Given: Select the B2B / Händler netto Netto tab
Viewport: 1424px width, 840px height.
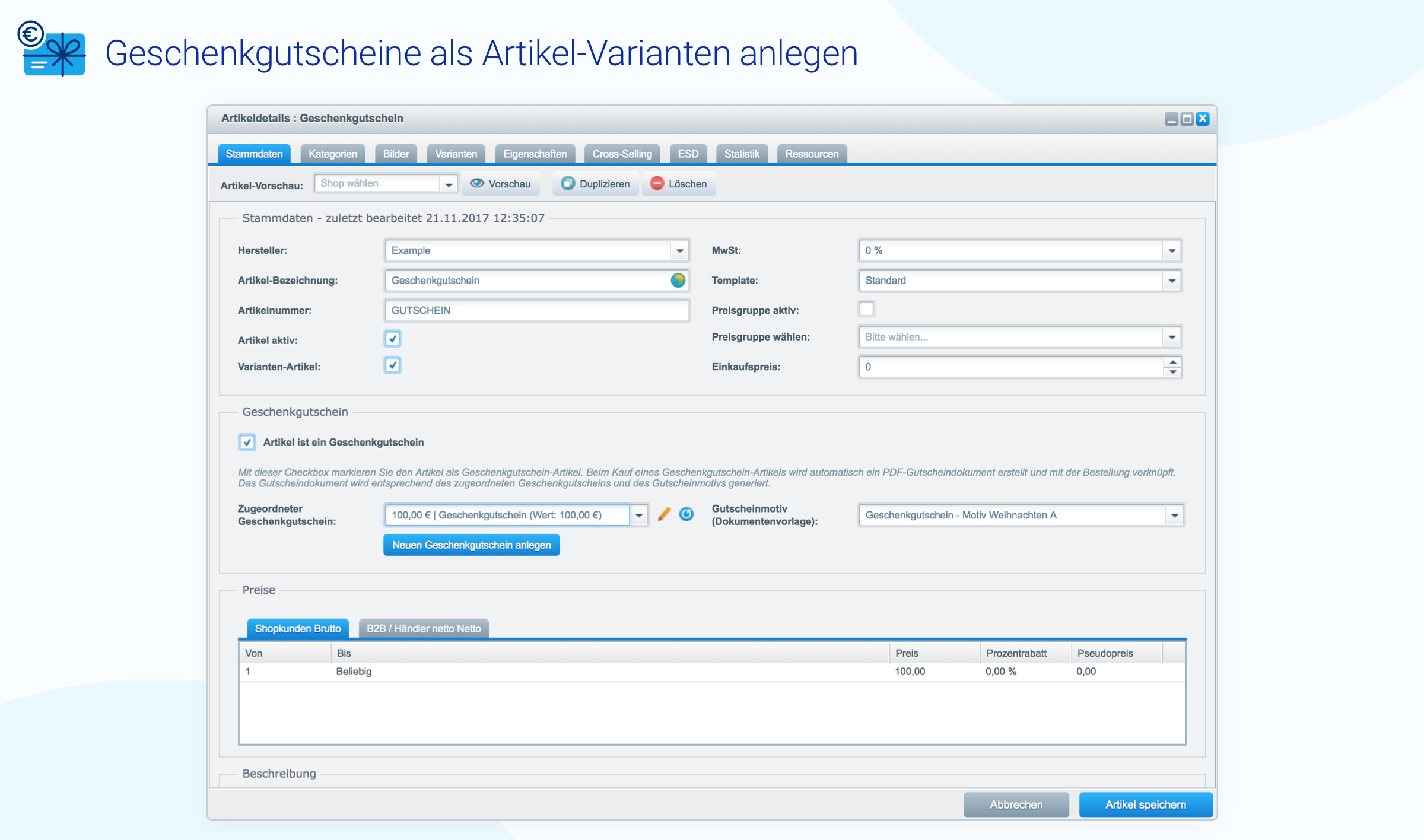Looking at the screenshot, I should click(424, 628).
